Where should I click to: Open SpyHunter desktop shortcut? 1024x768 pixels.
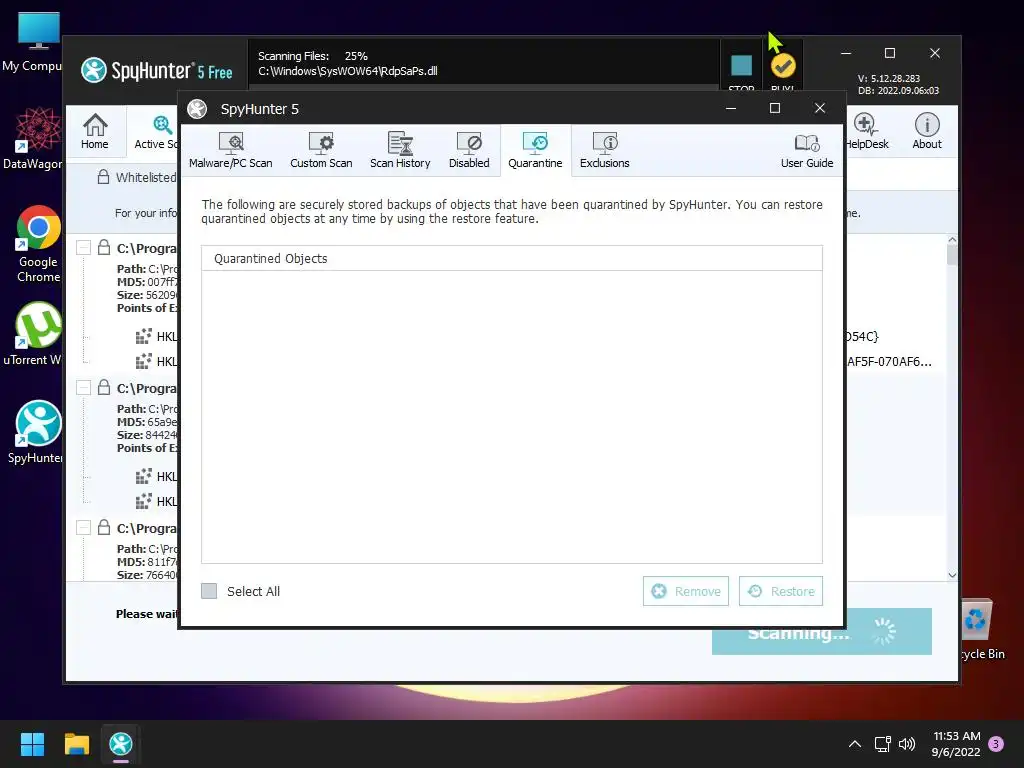pos(37,432)
